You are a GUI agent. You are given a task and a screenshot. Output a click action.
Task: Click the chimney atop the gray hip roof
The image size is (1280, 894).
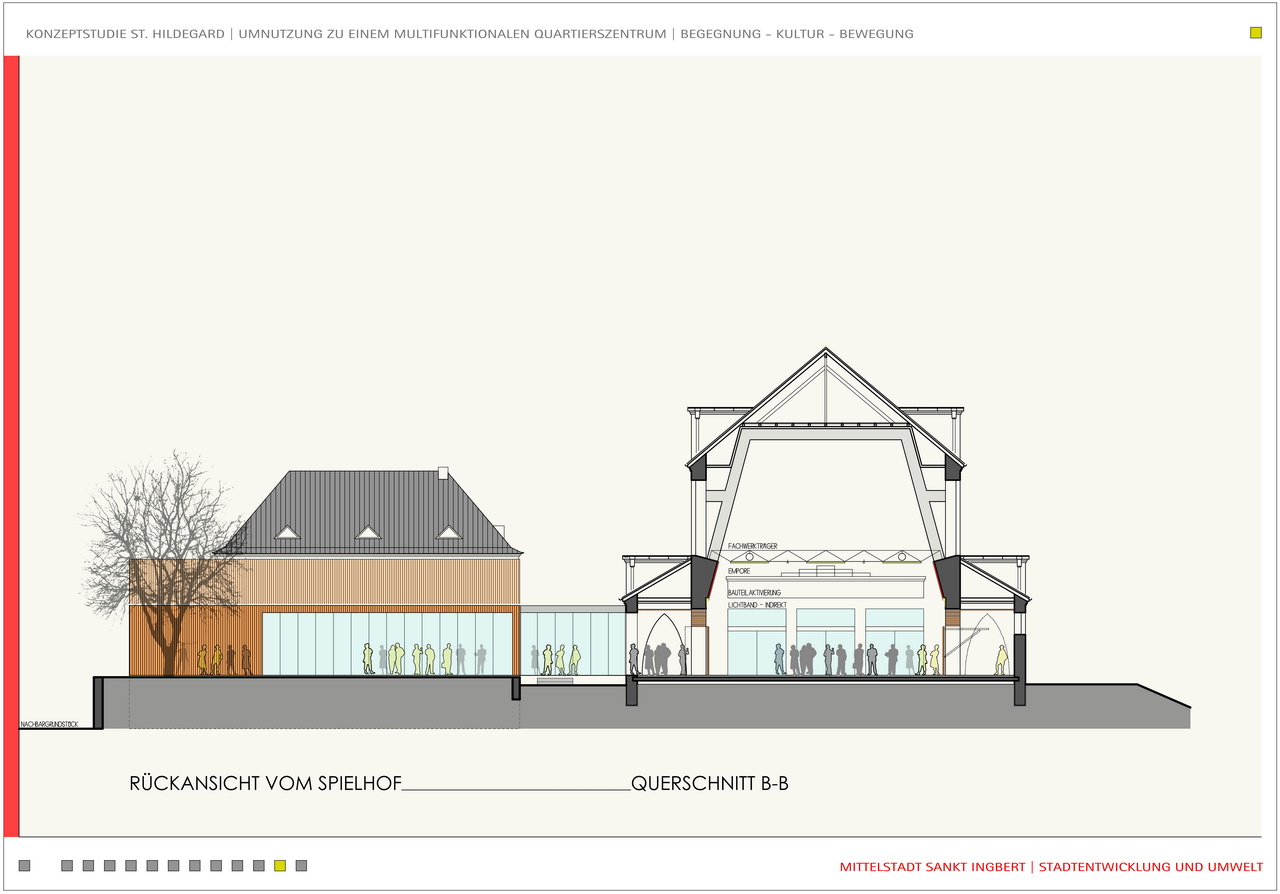coord(444,472)
